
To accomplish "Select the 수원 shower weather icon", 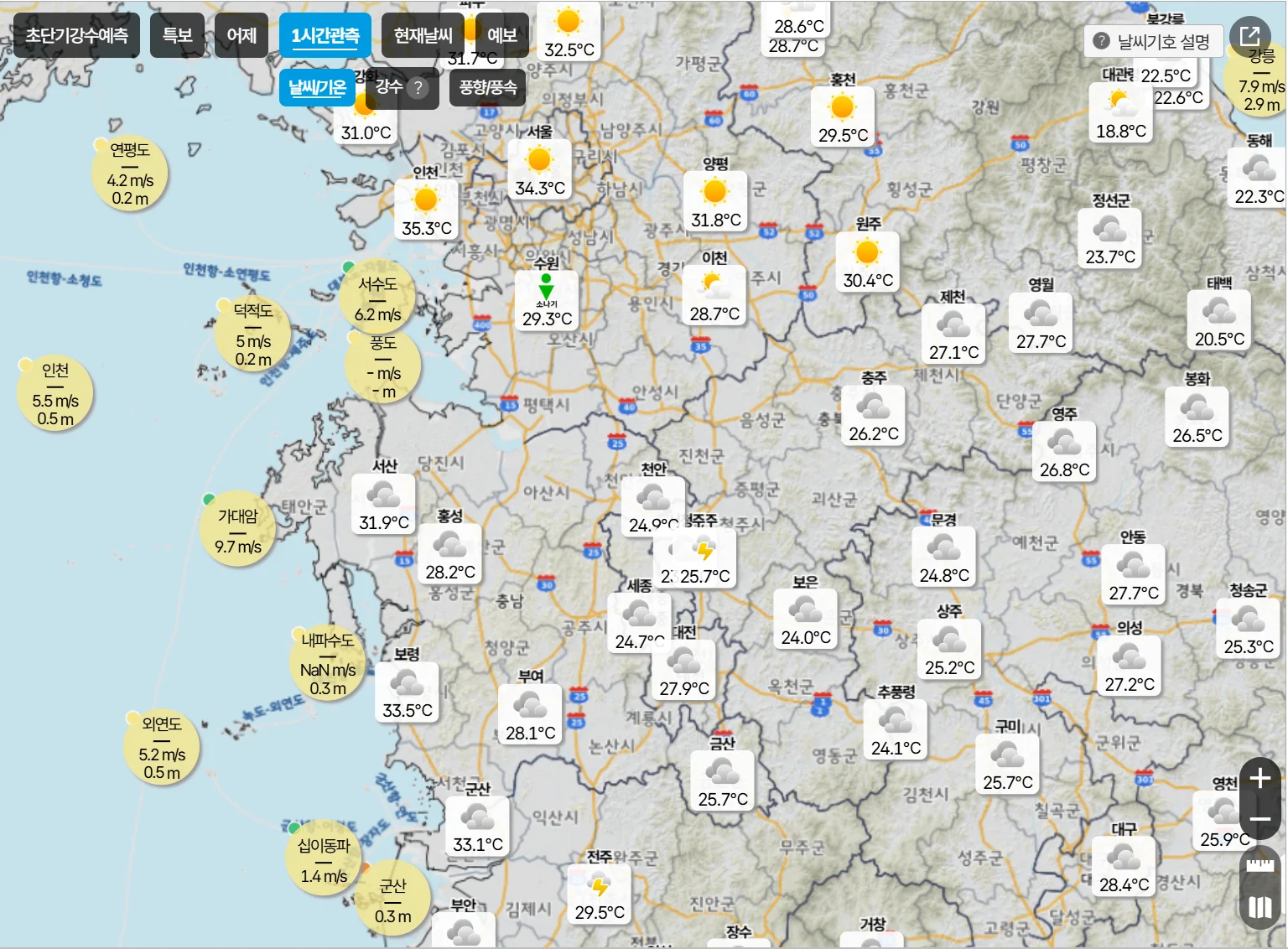I will click(x=547, y=289).
